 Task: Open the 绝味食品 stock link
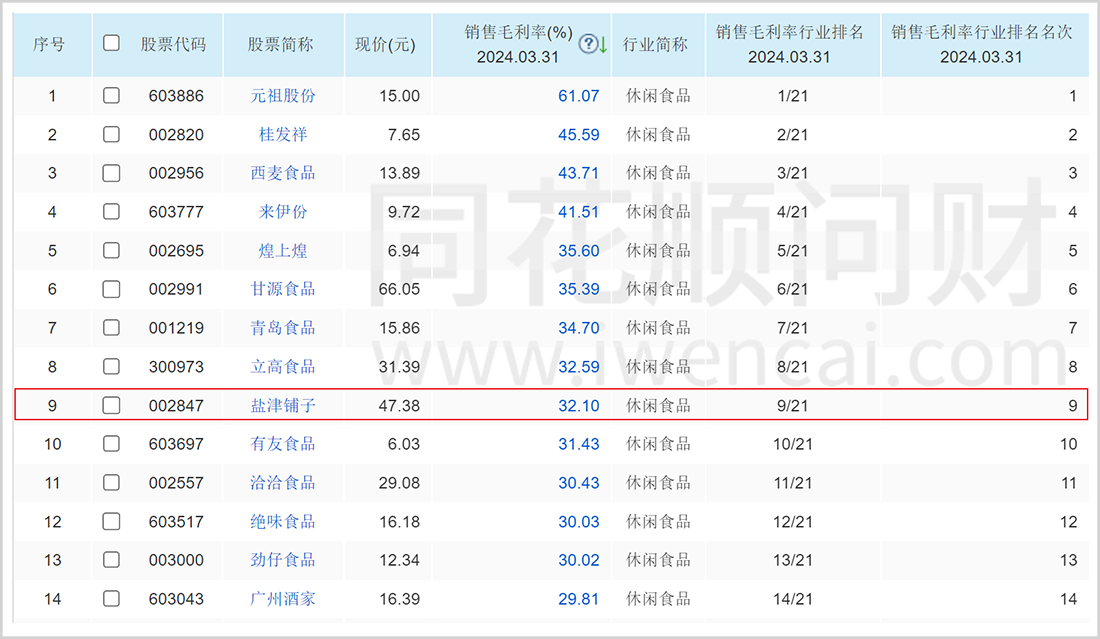(283, 521)
